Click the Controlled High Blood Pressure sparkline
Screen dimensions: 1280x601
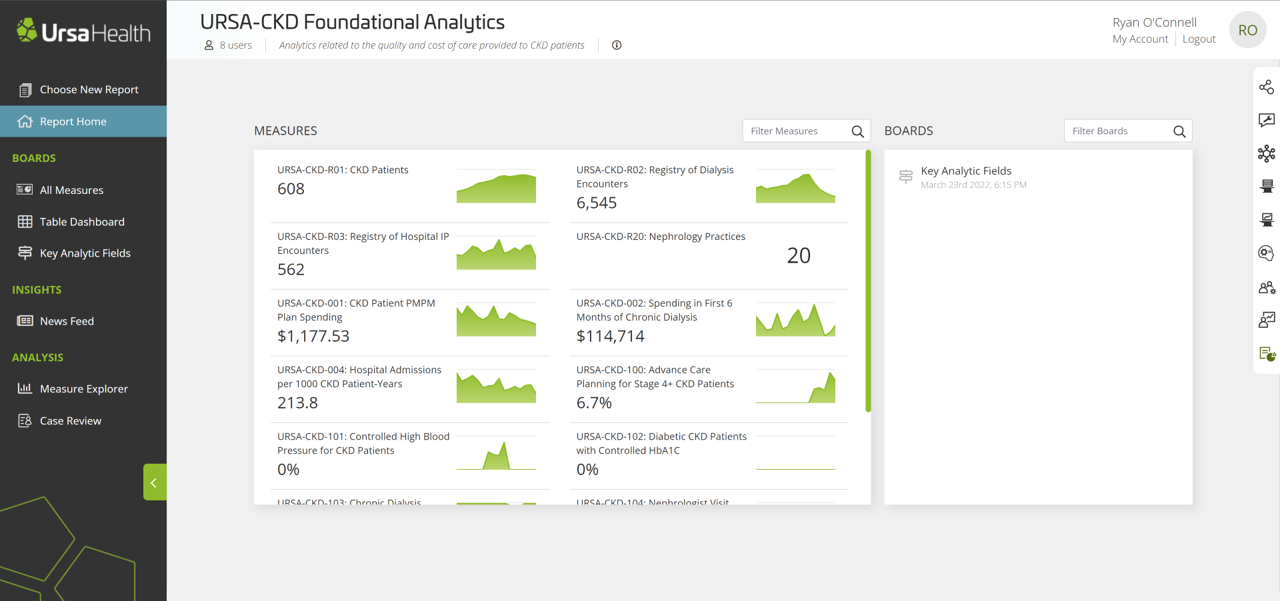click(496, 455)
